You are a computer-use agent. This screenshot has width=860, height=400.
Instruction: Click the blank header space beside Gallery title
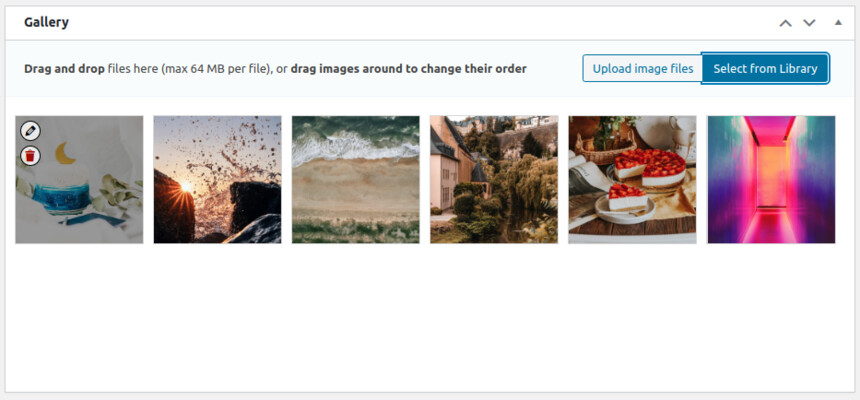(422, 23)
